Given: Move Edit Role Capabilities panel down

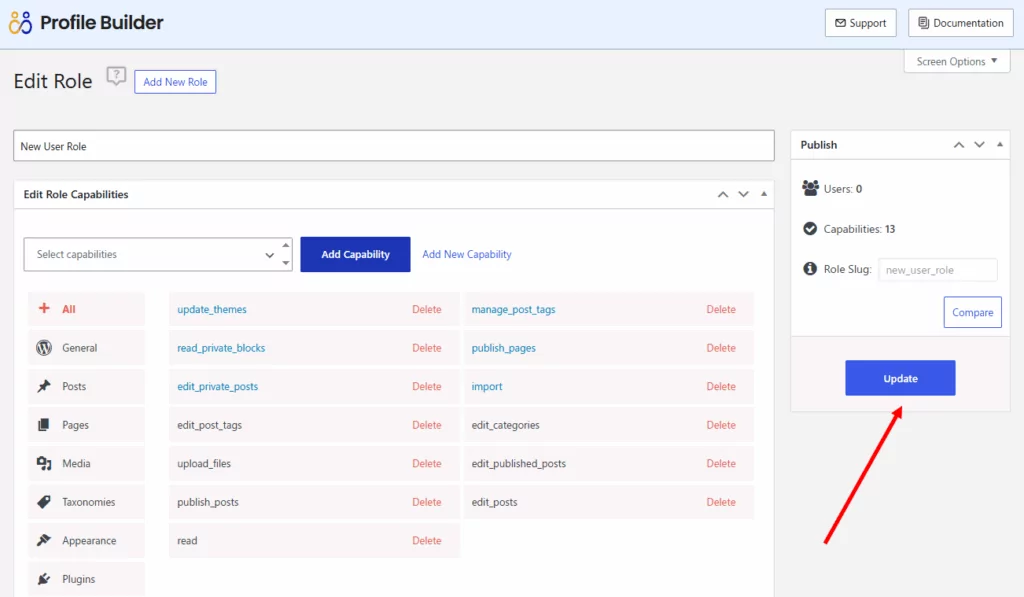Looking at the screenshot, I should (743, 195).
